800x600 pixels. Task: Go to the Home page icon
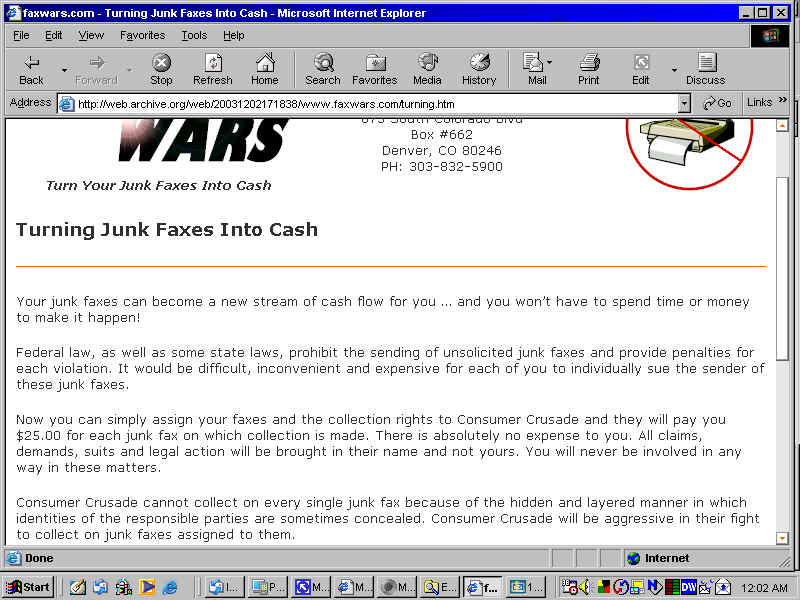tap(265, 69)
